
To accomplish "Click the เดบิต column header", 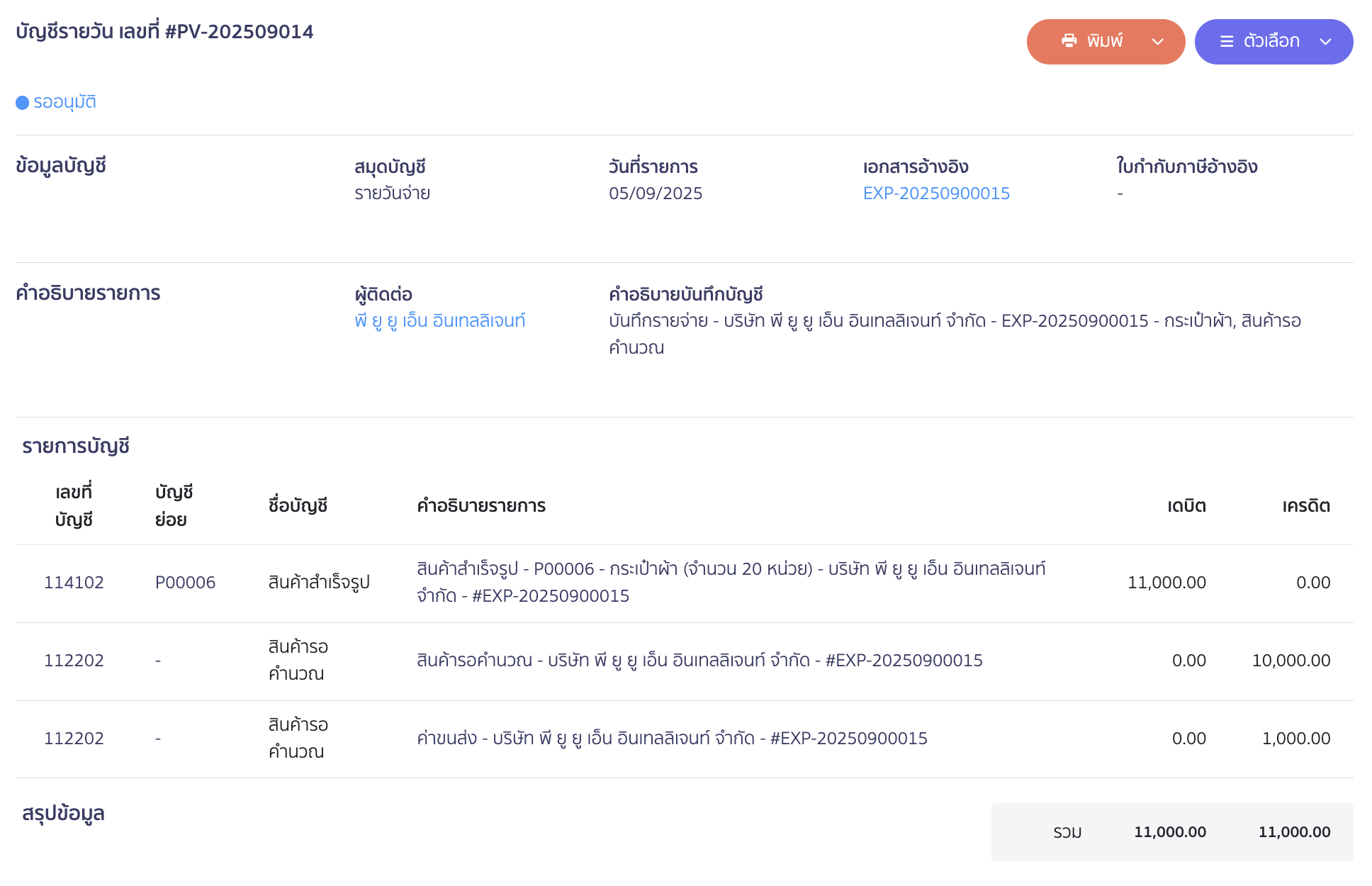I will [1187, 506].
